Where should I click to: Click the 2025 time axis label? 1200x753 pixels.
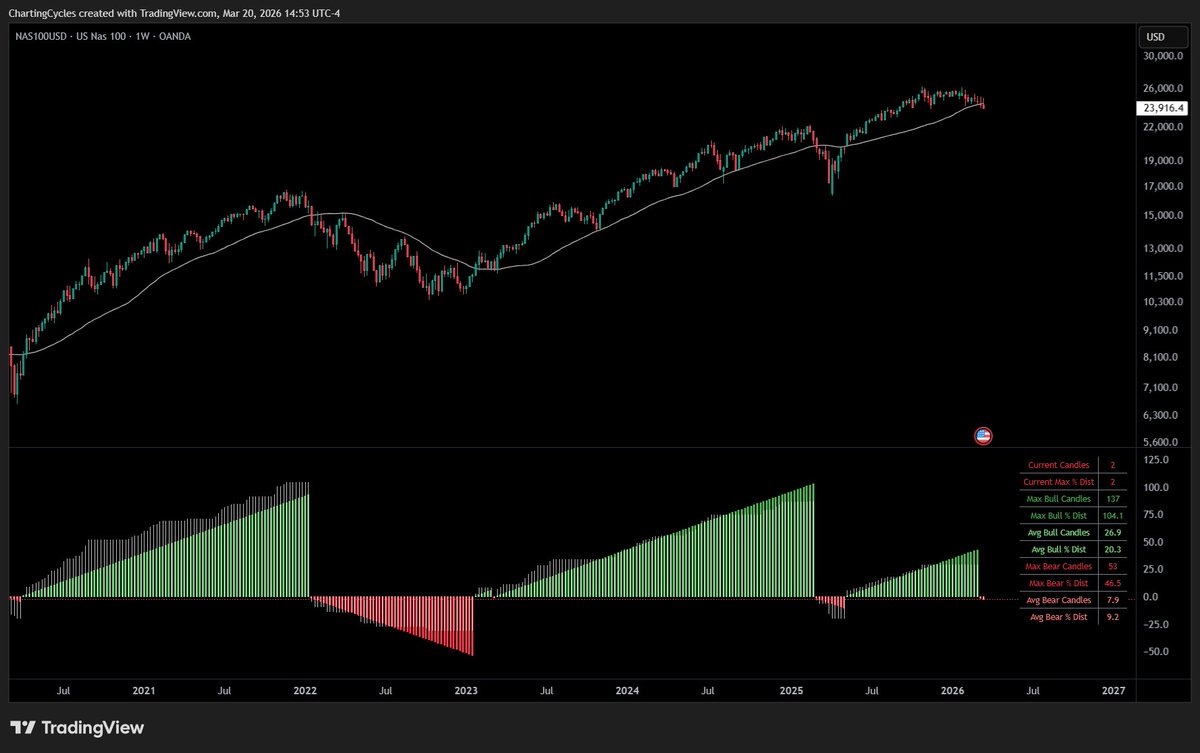[x=791, y=691]
